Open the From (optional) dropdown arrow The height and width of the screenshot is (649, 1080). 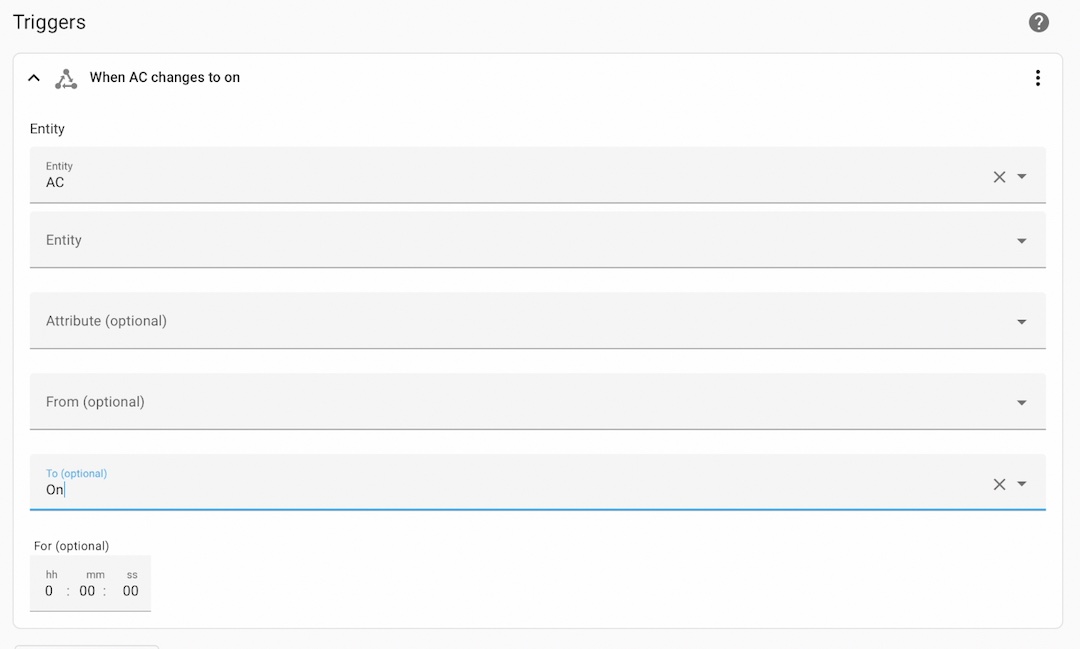click(1021, 402)
